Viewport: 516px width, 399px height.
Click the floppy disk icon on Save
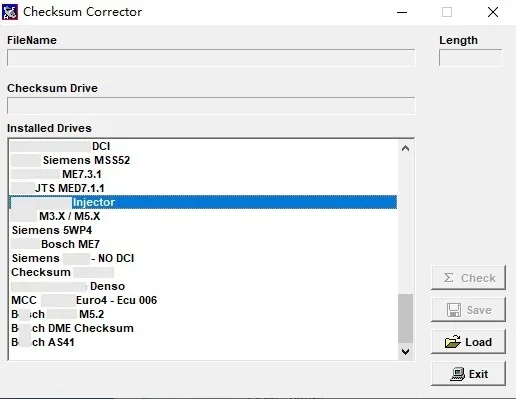click(x=454, y=310)
